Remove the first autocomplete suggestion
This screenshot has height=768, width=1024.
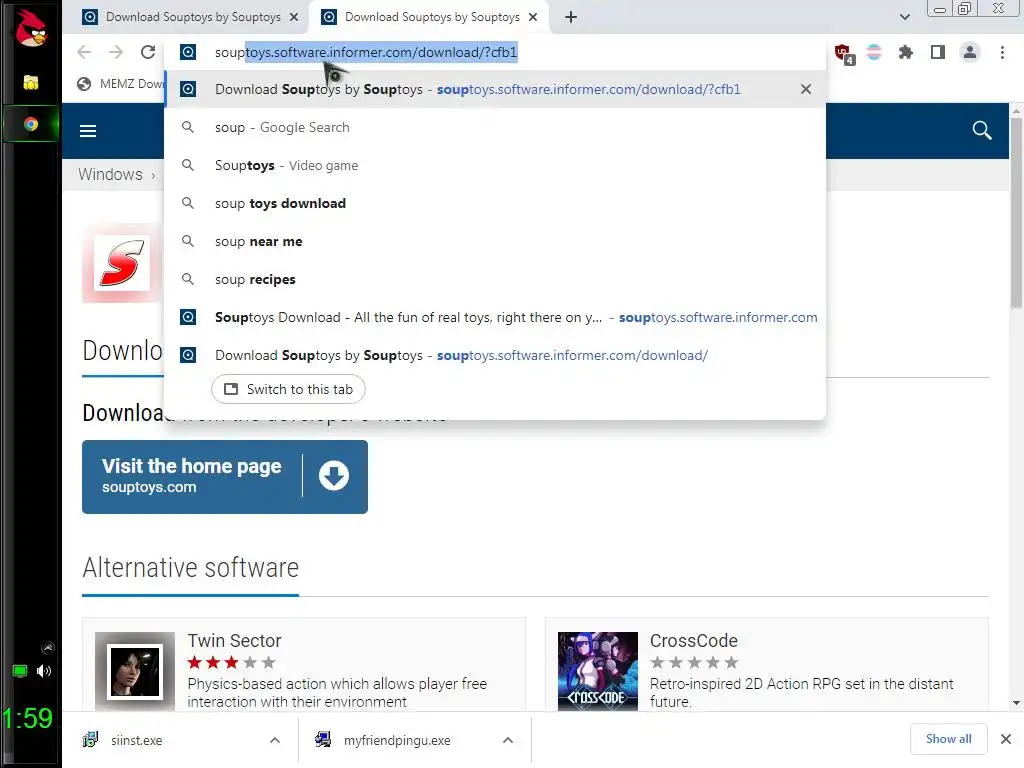[x=806, y=89]
